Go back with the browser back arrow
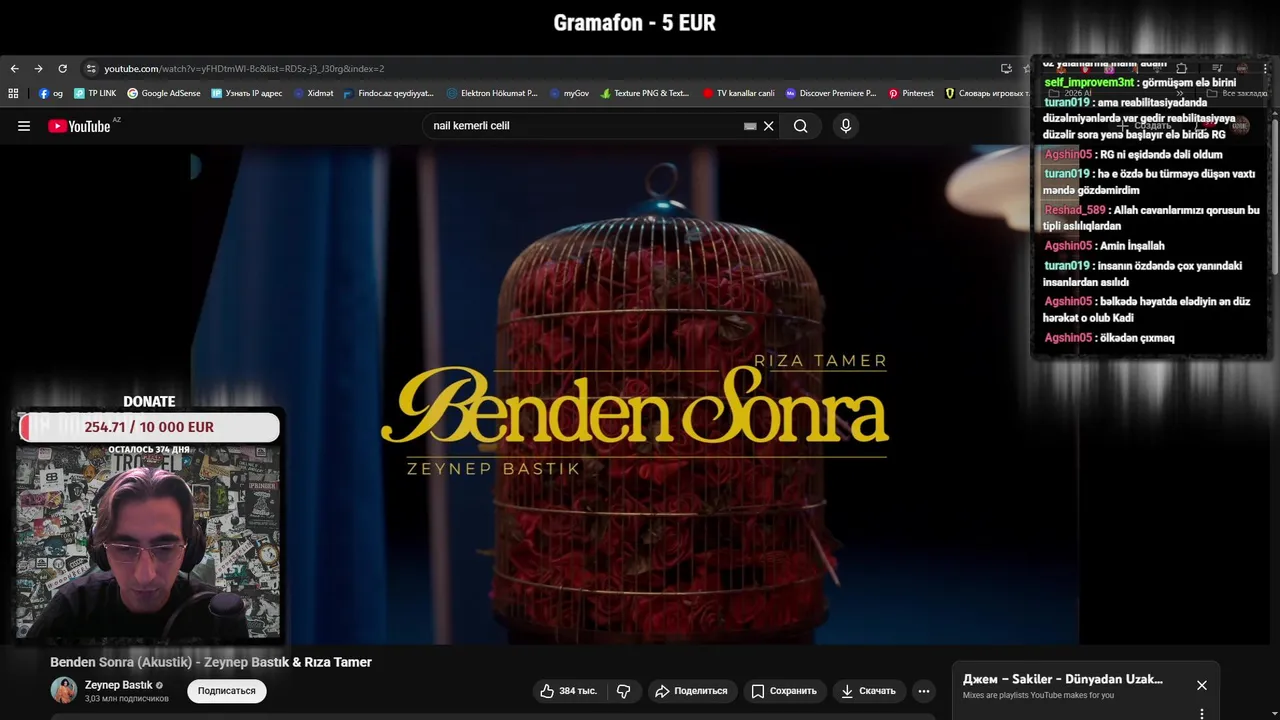The width and height of the screenshot is (1280, 720). (x=14, y=69)
